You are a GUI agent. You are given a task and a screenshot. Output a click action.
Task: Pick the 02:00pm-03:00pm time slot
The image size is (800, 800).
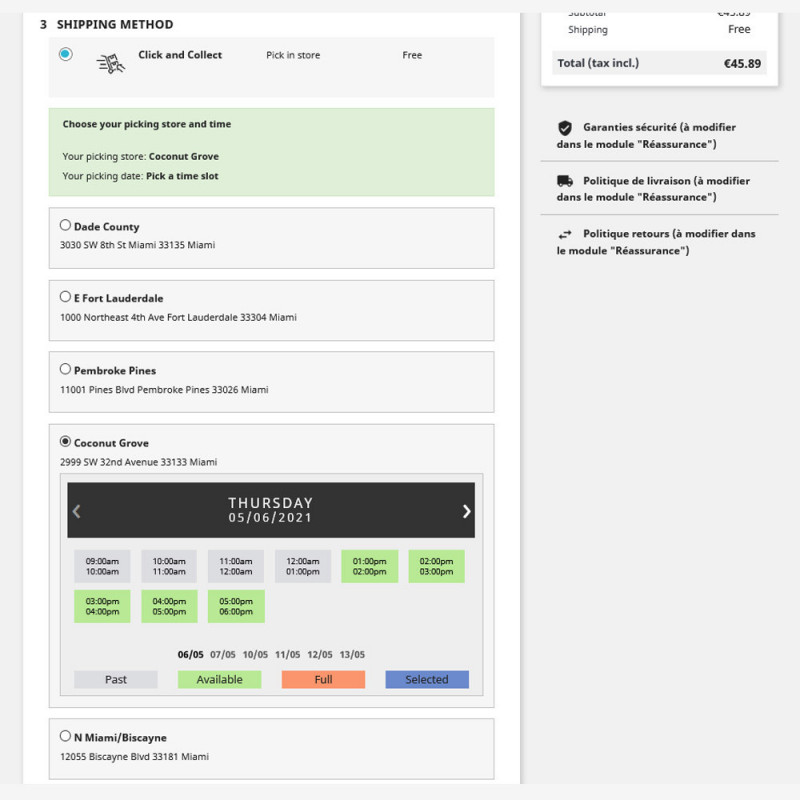pyautogui.click(x=436, y=566)
